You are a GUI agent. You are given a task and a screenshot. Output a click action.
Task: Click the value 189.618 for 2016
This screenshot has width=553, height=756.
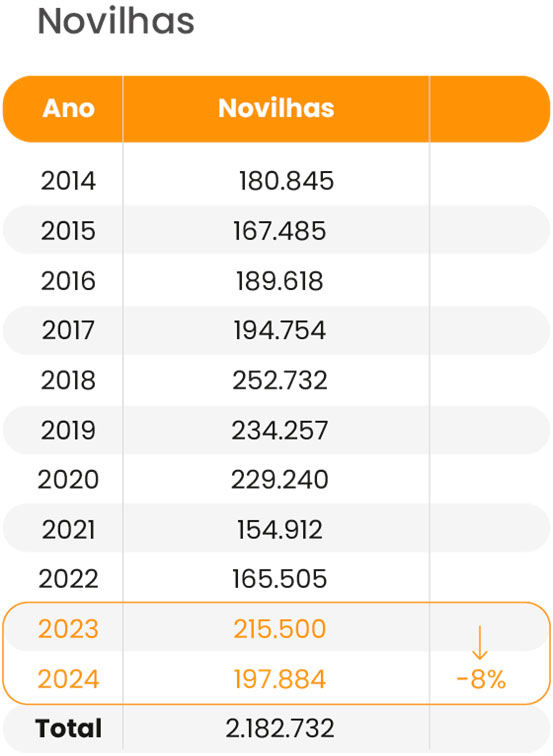tap(280, 281)
